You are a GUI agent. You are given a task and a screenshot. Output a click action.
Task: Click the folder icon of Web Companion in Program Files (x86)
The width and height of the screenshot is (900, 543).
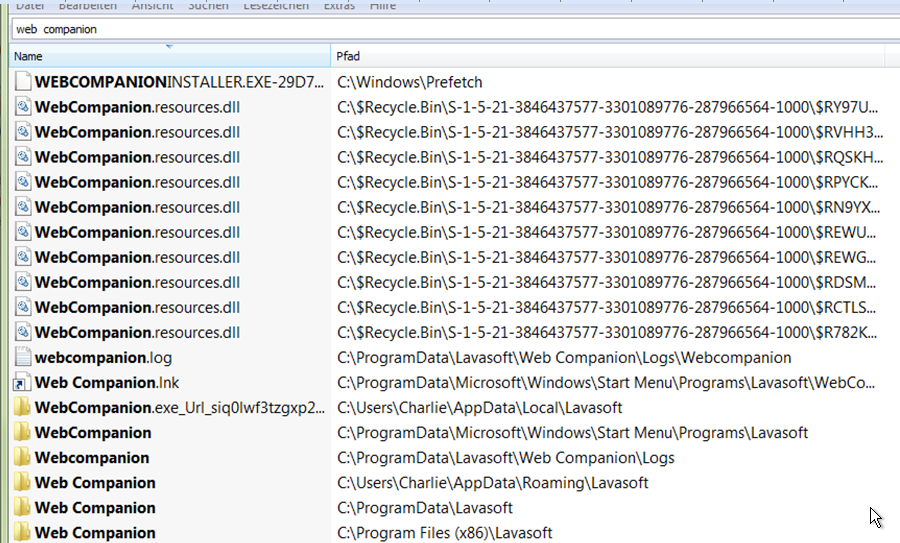click(22, 532)
